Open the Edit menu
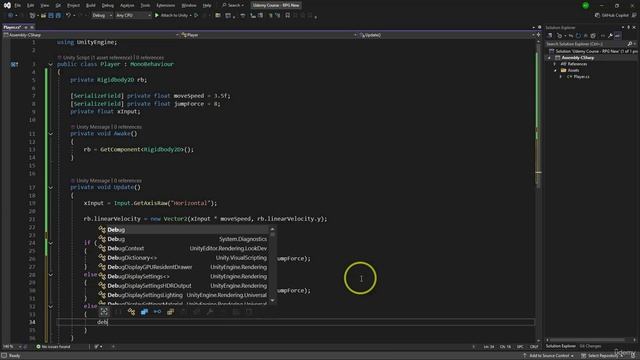640x360 pixels. coord(31,5)
